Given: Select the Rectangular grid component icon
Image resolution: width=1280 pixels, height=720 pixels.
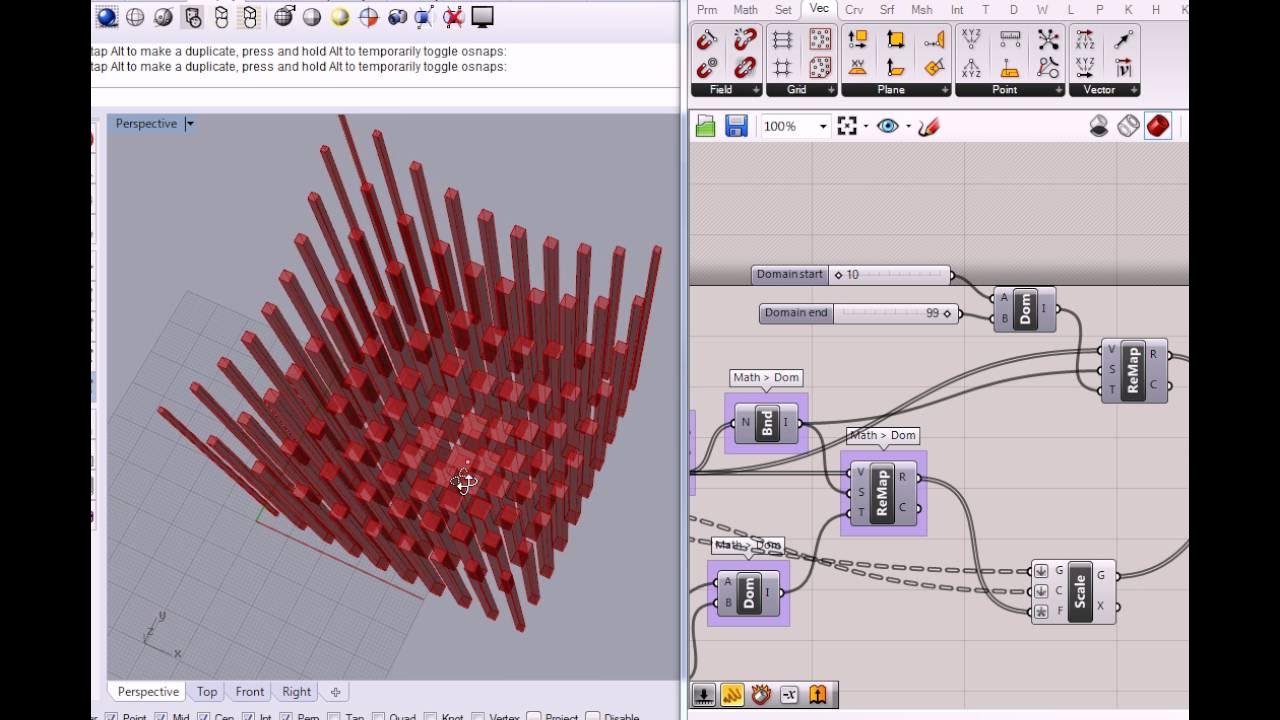Looking at the screenshot, I should [782, 40].
